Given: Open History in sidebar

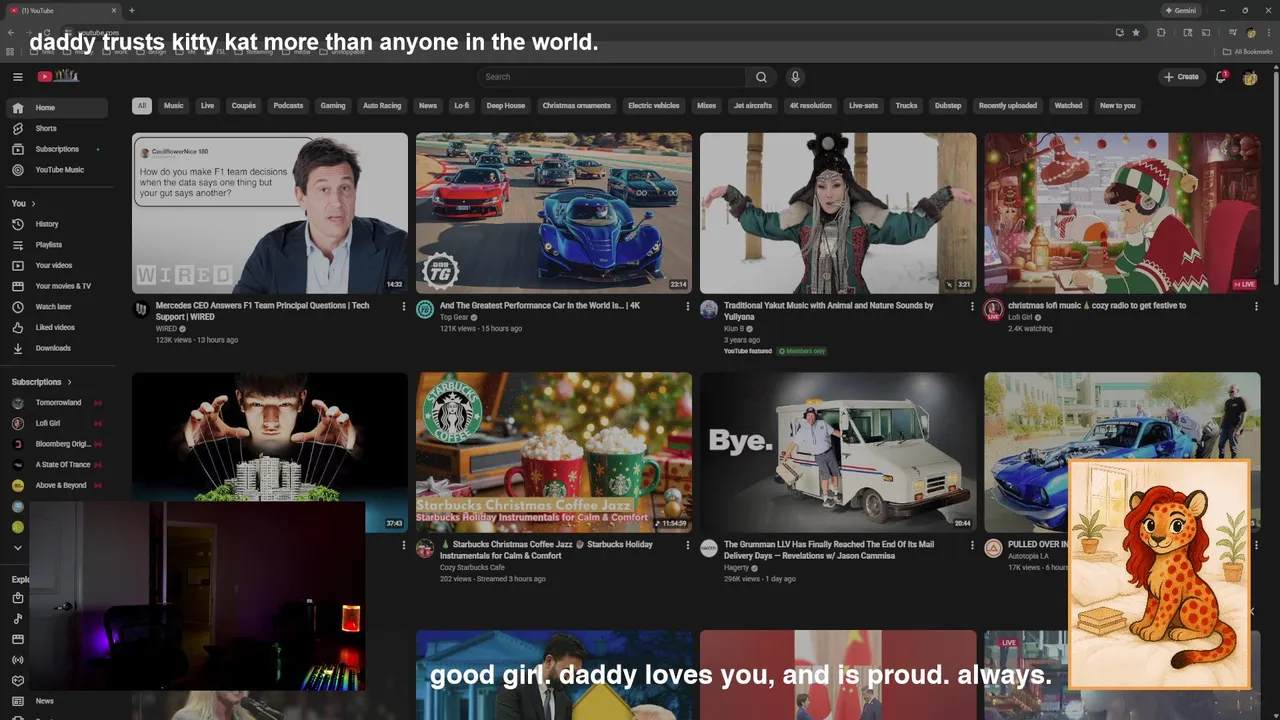Looking at the screenshot, I should pos(56,224).
